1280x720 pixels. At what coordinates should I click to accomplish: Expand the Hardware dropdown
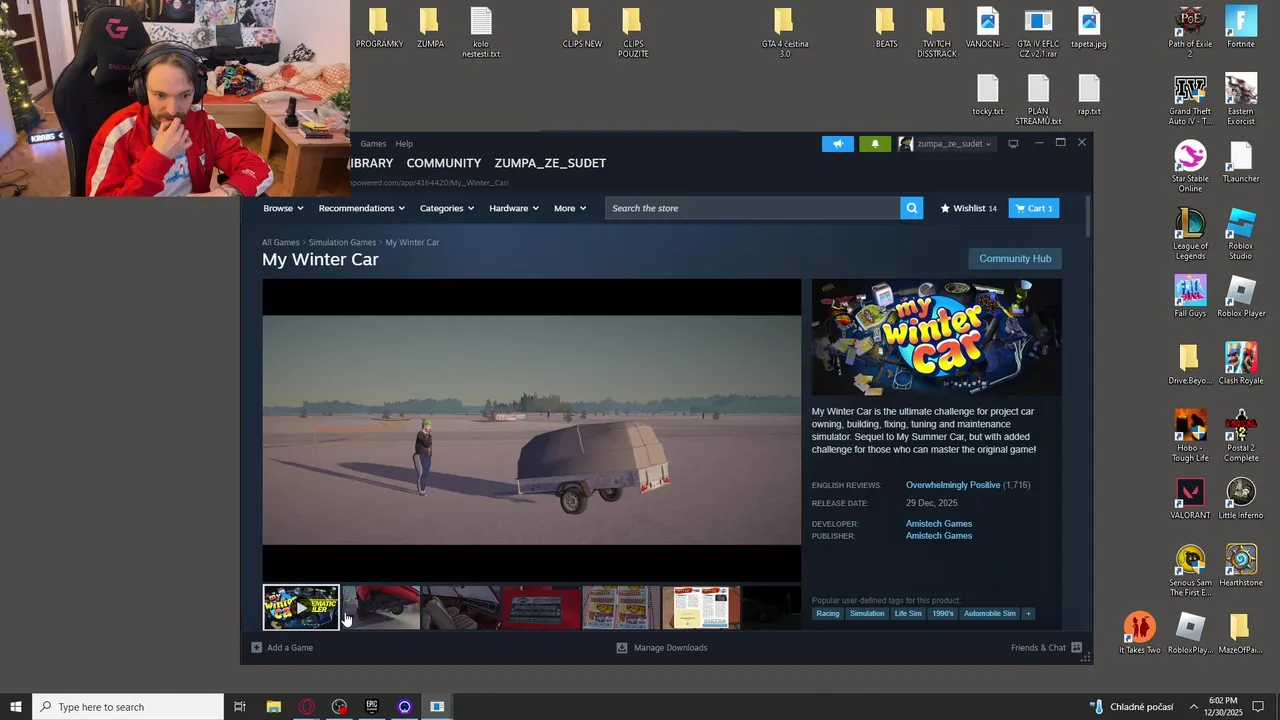[514, 208]
